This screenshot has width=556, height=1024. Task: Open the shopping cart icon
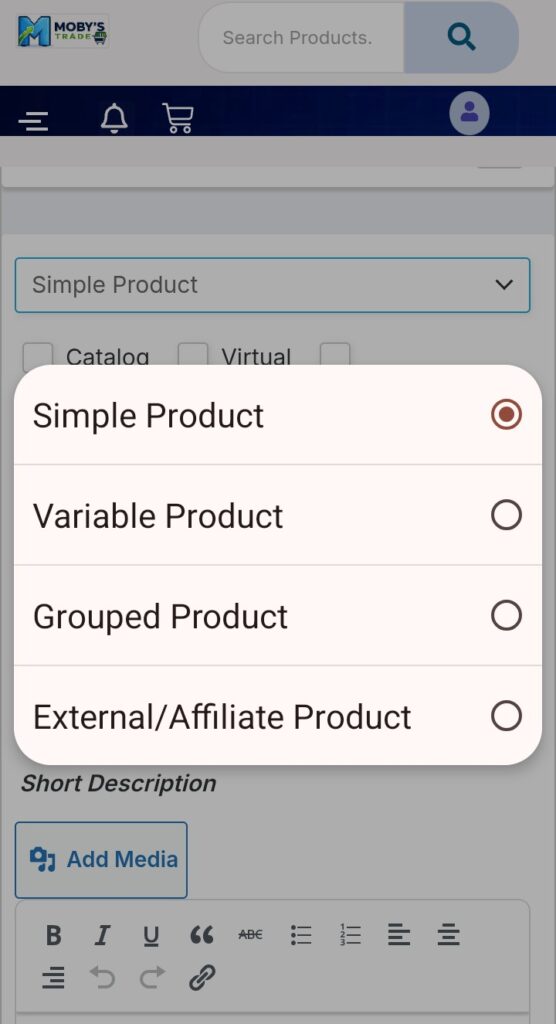click(178, 118)
